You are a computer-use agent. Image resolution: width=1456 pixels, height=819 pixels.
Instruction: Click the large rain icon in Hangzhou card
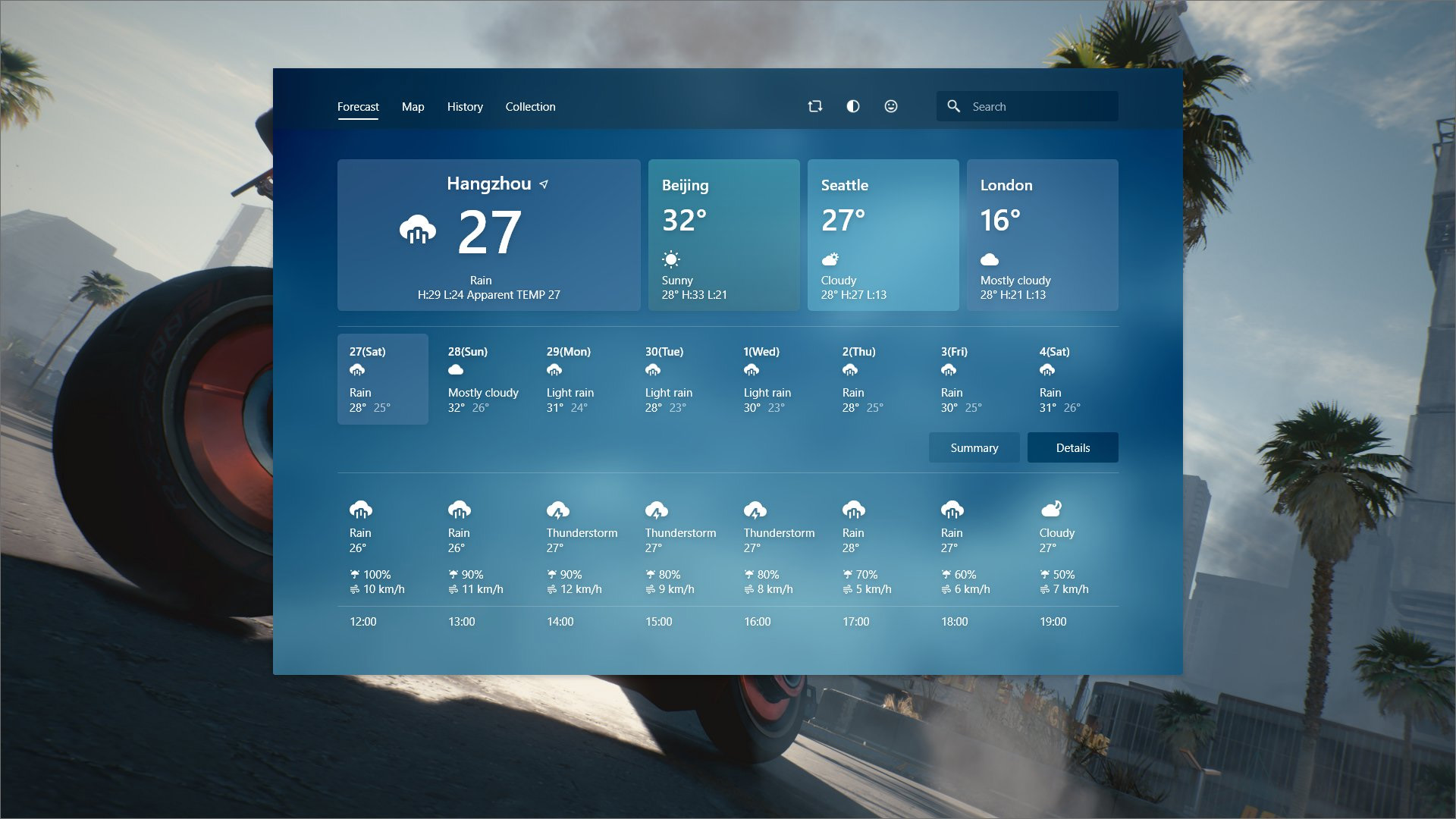click(x=418, y=230)
